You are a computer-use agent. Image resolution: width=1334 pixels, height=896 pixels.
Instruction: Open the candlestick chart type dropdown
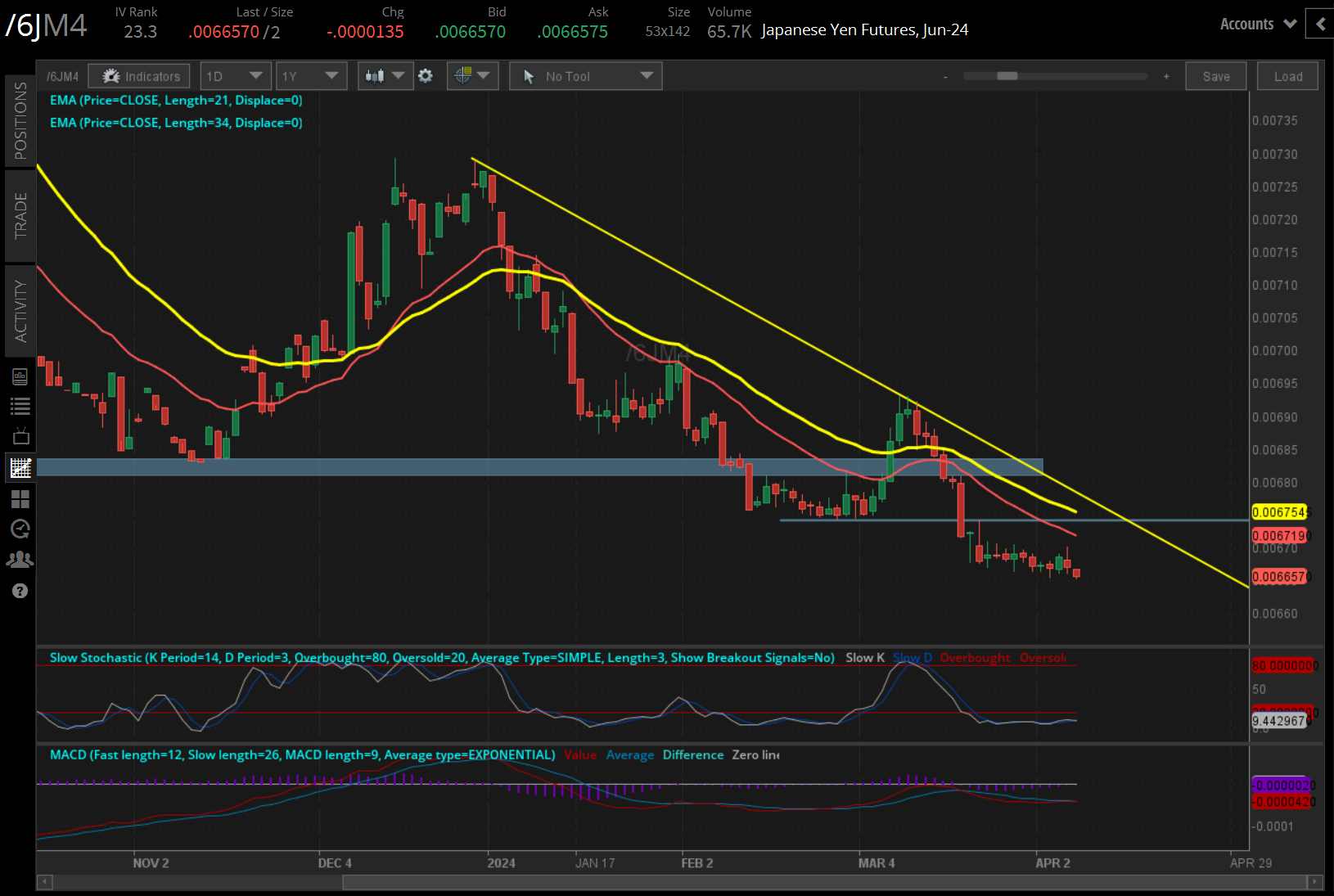(x=385, y=76)
